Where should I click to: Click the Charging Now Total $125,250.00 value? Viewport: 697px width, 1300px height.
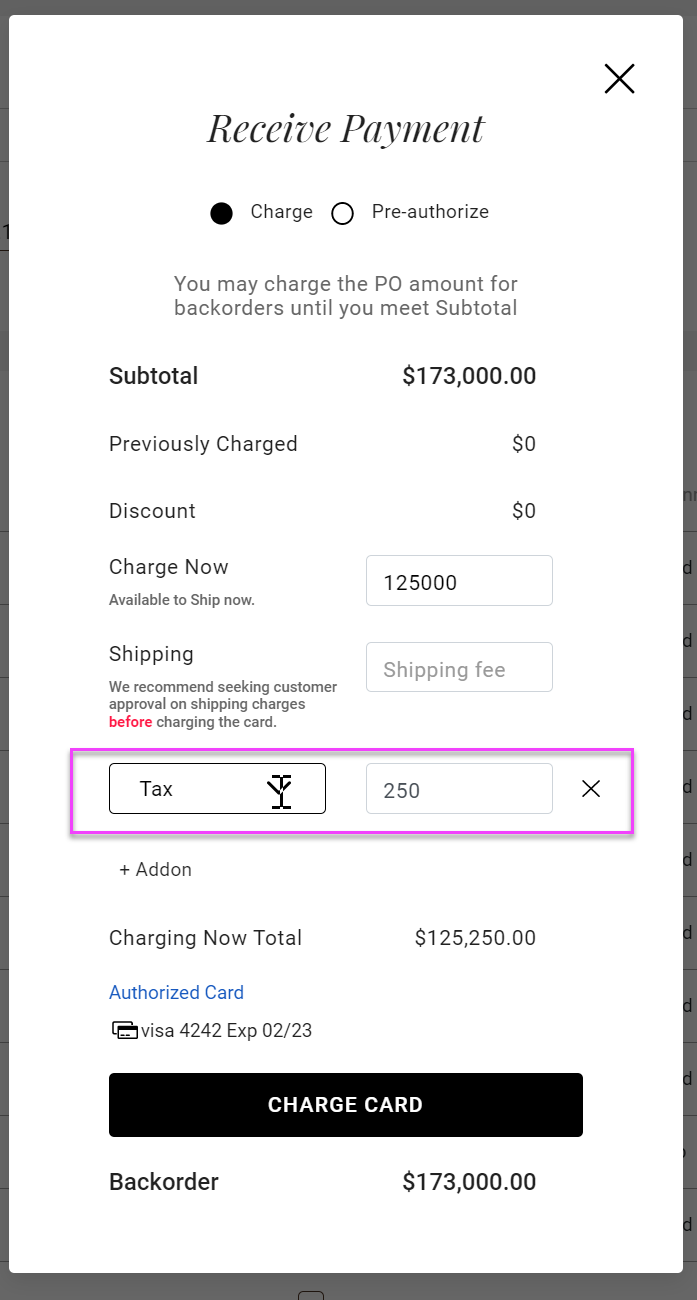(475, 939)
